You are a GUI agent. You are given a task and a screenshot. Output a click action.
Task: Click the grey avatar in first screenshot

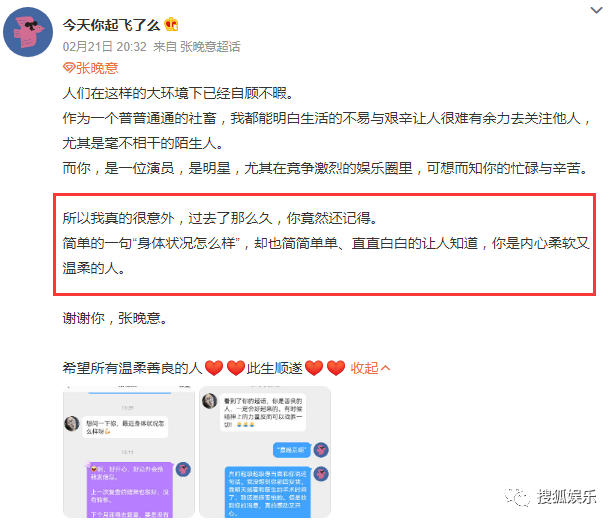[x=72, y=424]
